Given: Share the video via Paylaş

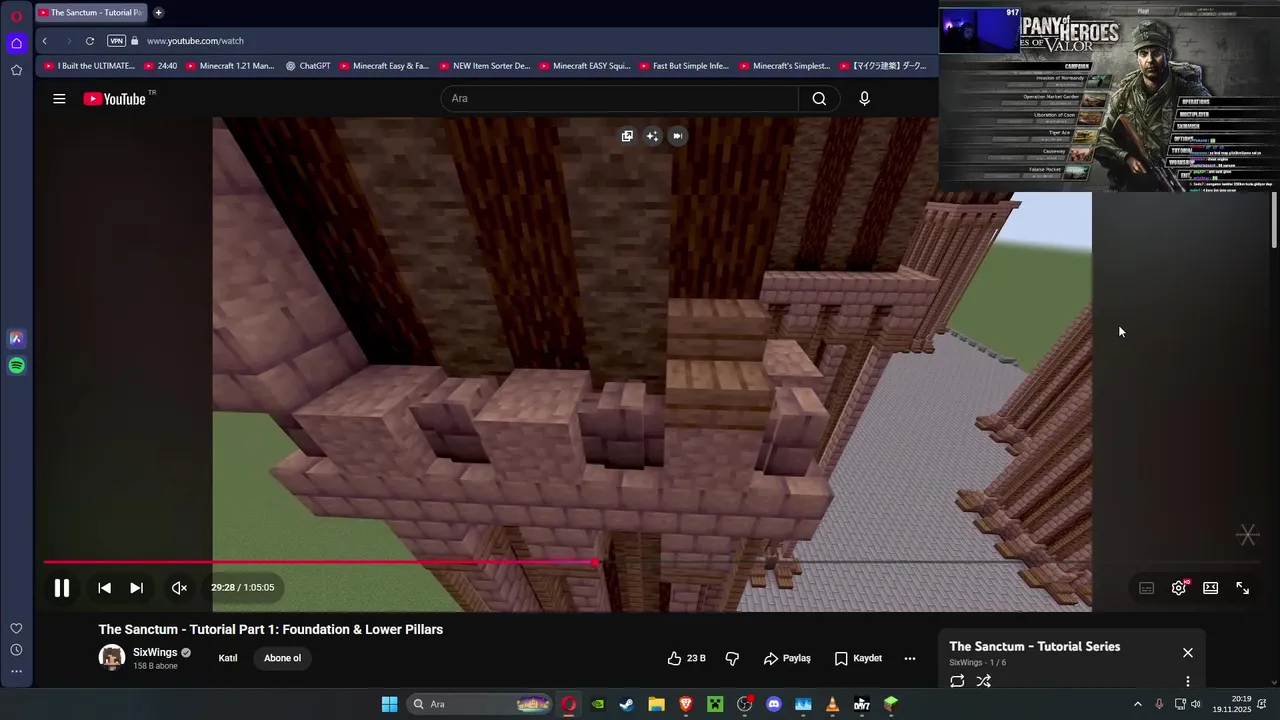Looking at the screenshot, I should 787,658.
